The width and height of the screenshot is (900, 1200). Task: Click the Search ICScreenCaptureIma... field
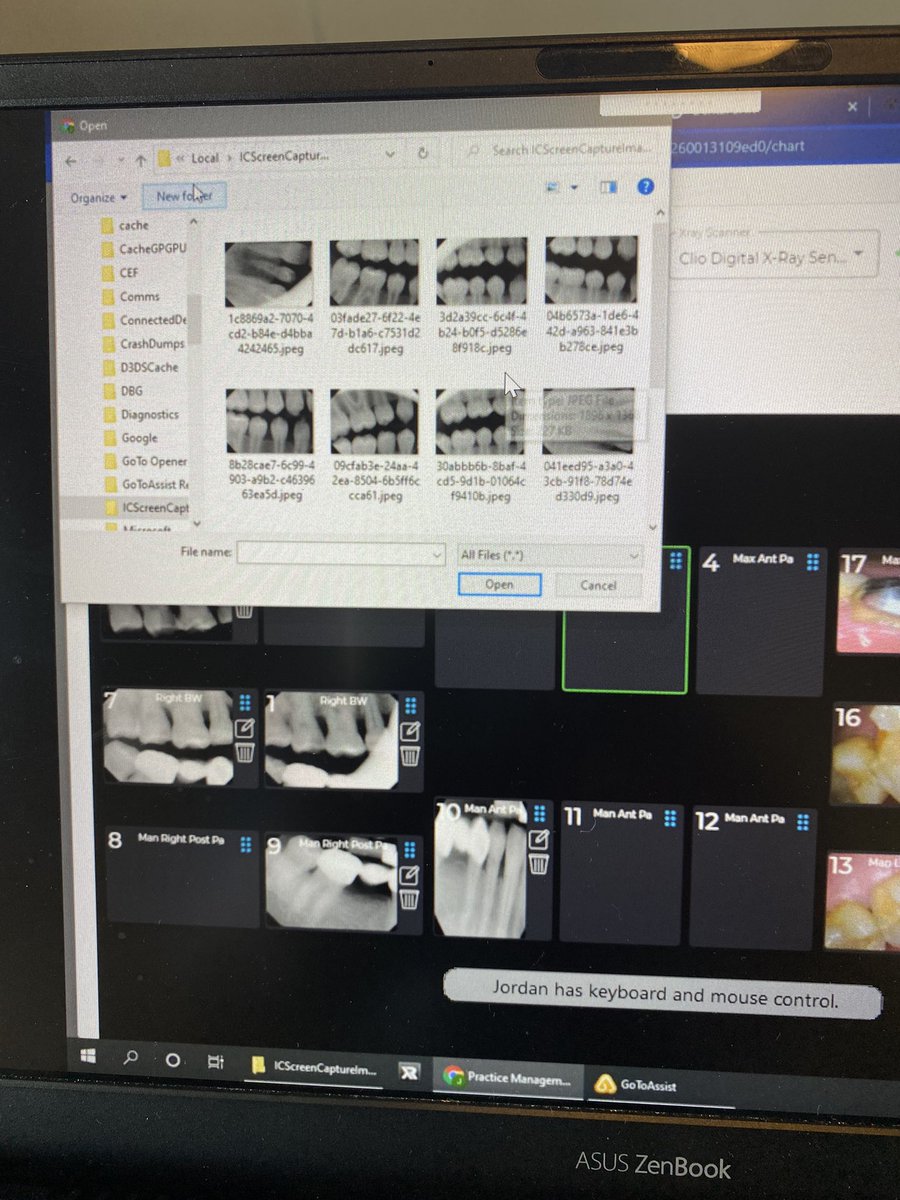560,149
